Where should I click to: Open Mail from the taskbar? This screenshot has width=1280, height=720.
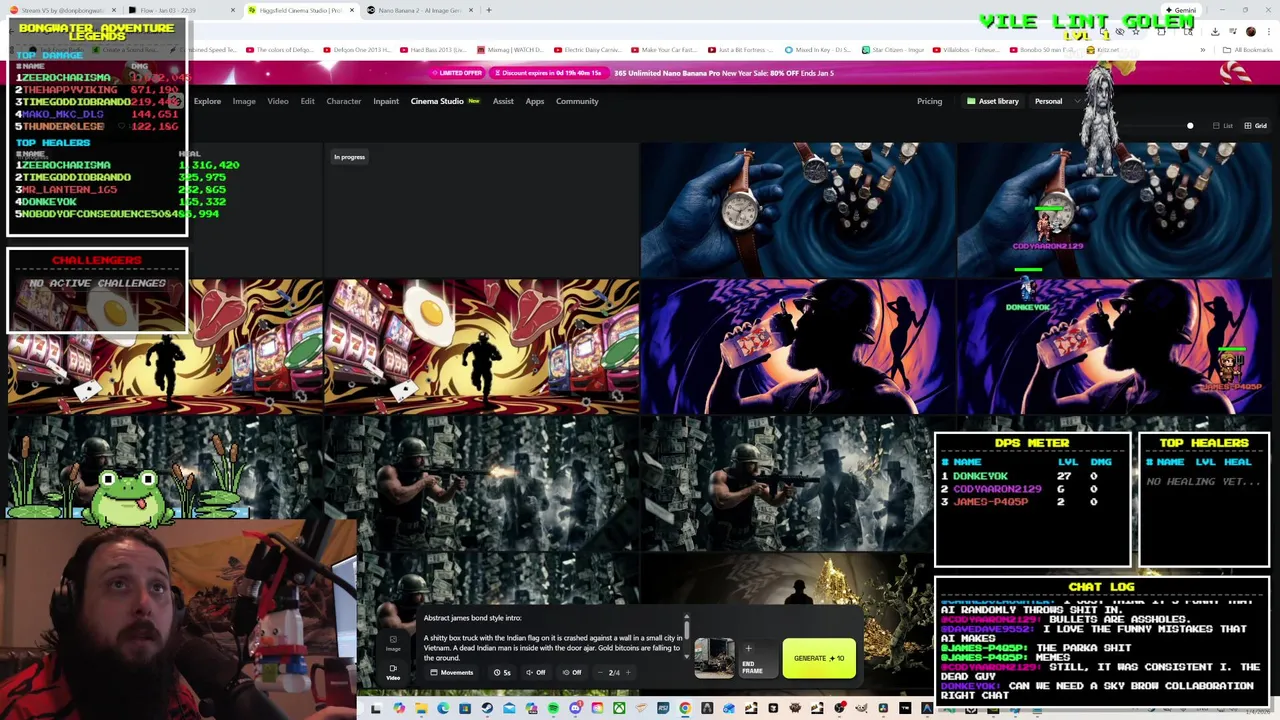(509, 708)
